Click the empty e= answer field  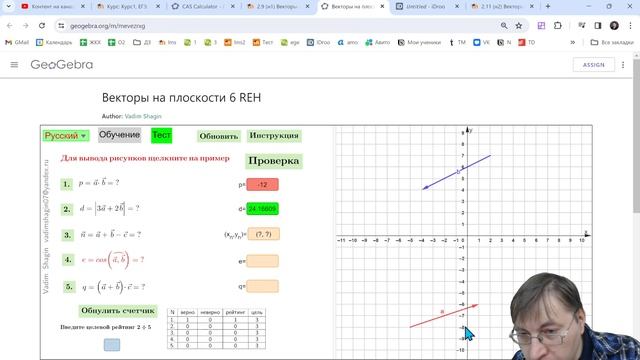(262, 261)
